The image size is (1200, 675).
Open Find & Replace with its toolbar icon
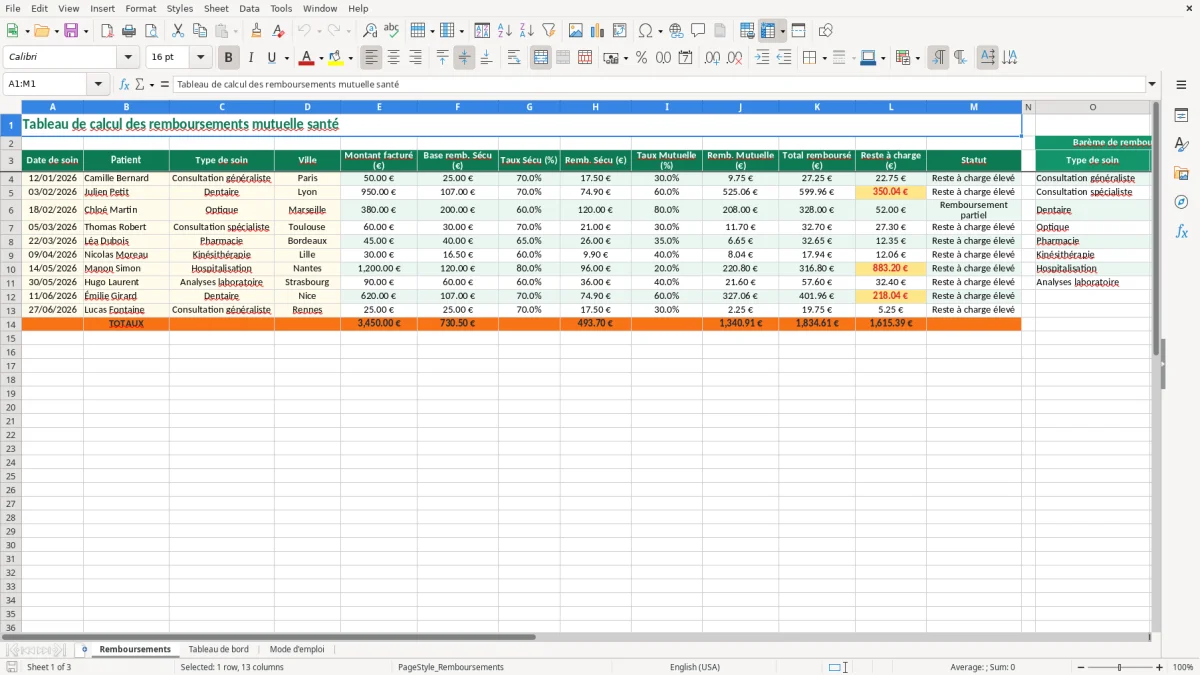pyautogui.click(x=370, y=31)
